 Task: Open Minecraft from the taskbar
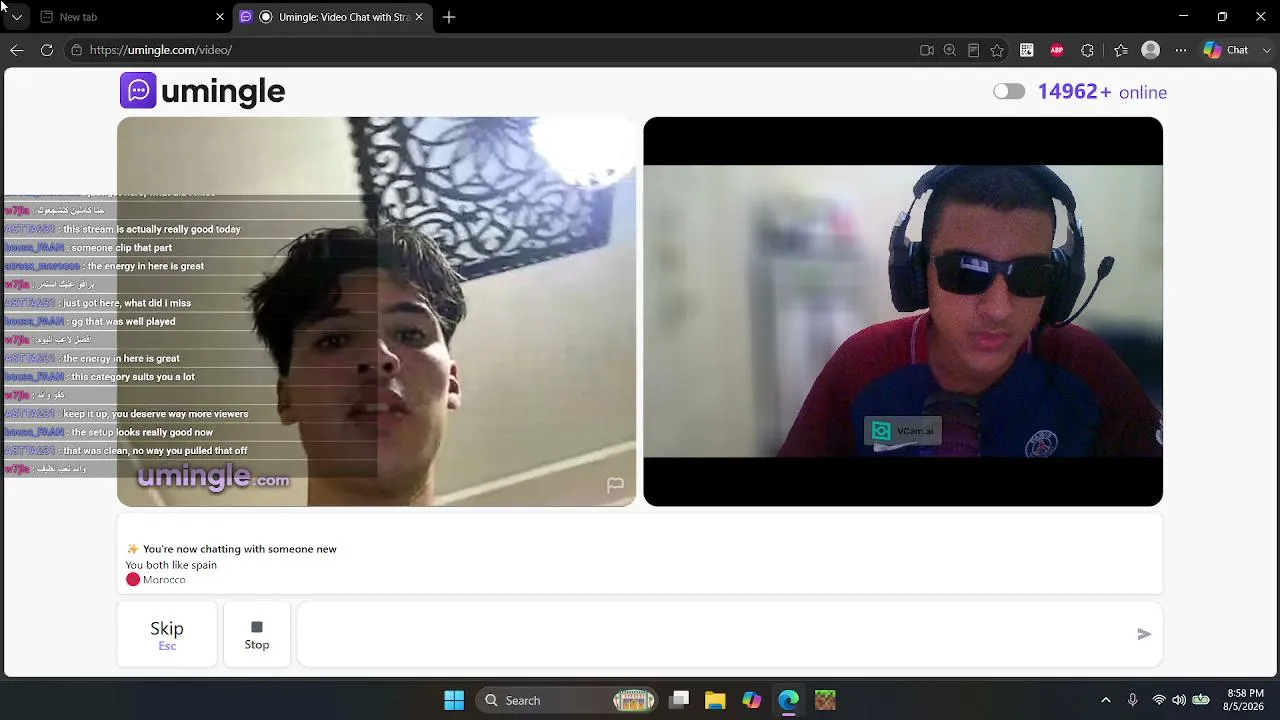(825, 700)
